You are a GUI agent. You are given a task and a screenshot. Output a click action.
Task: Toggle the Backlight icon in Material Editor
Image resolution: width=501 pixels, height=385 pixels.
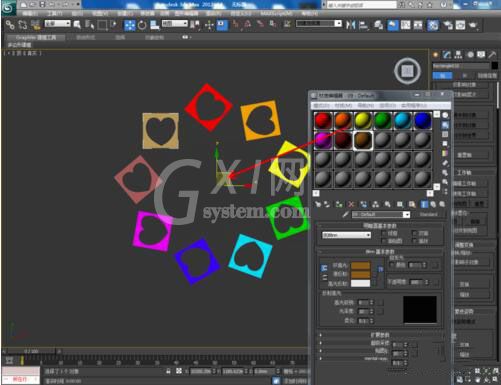[x=445, y=125]
